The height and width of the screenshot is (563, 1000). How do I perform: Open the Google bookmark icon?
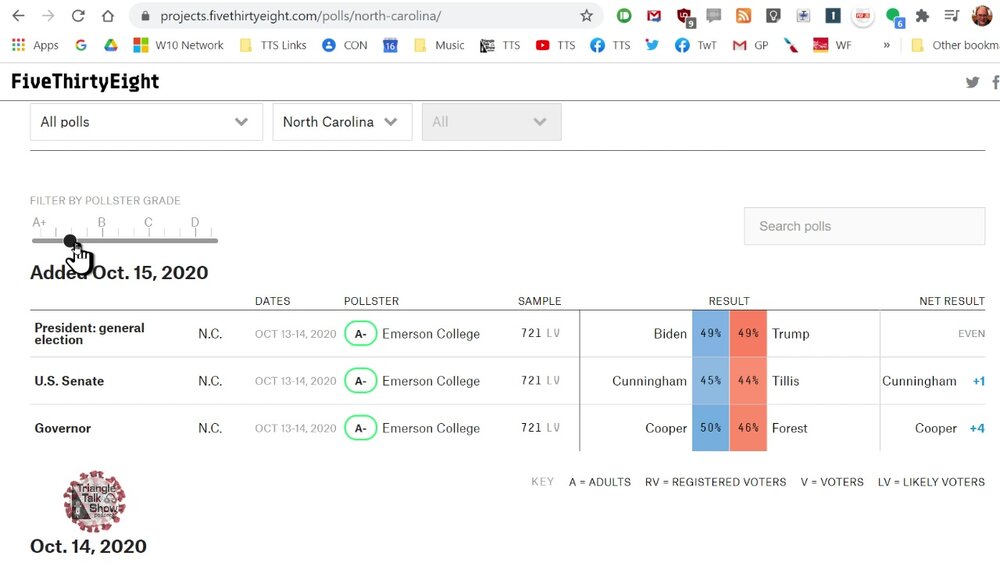coord(80,45)
